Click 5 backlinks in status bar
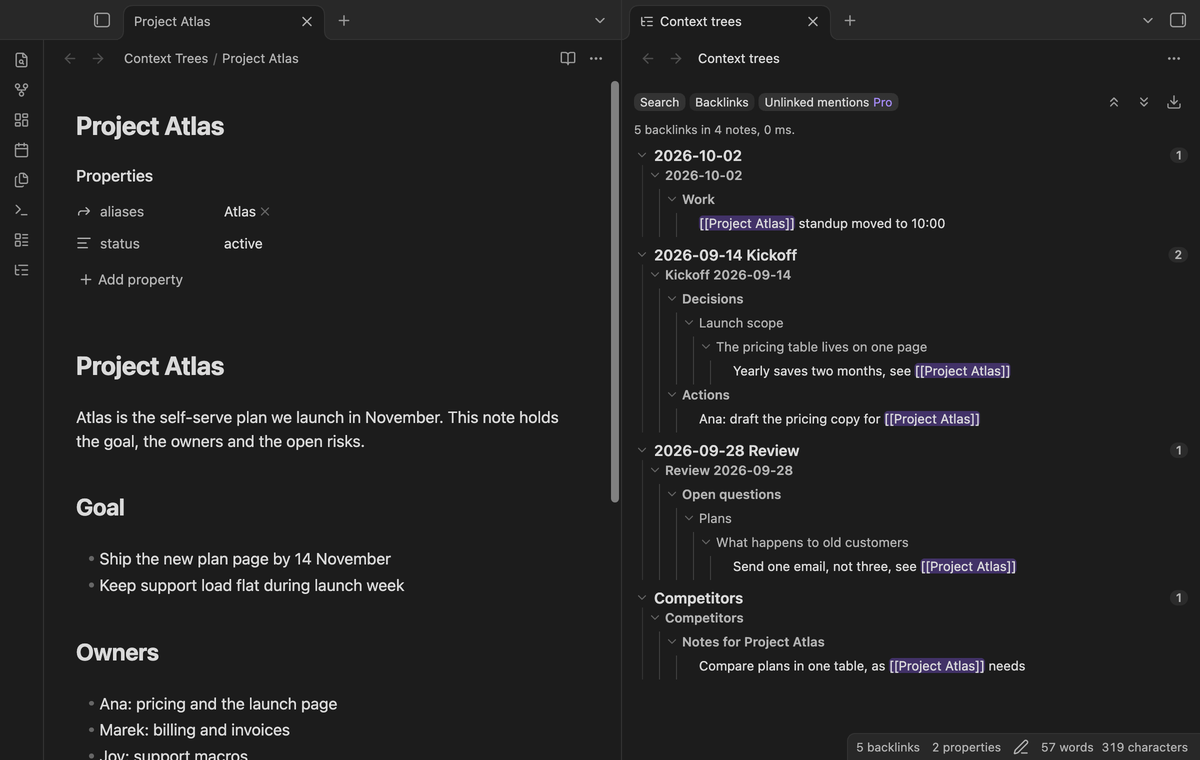This screenshot has height=760, width=1200. [888, 747]
